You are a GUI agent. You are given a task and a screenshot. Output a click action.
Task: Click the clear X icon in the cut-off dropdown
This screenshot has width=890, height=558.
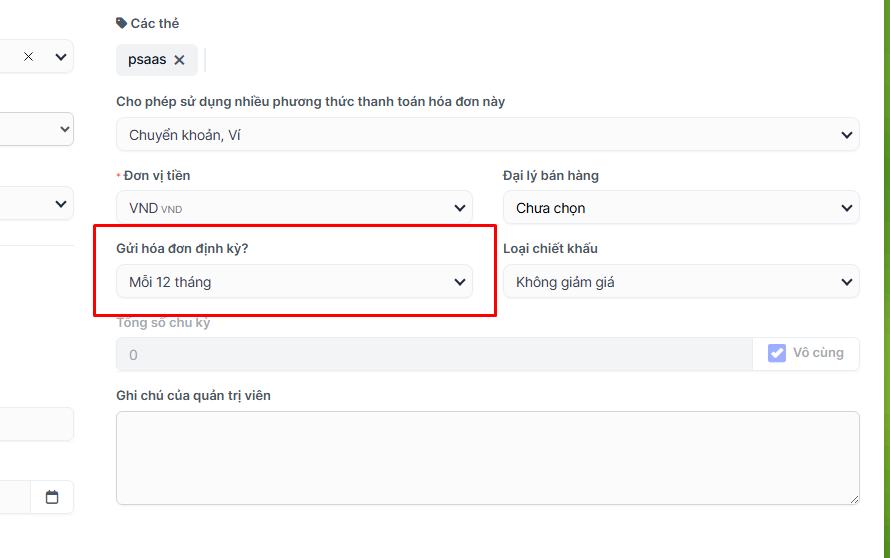pos(28,57)
